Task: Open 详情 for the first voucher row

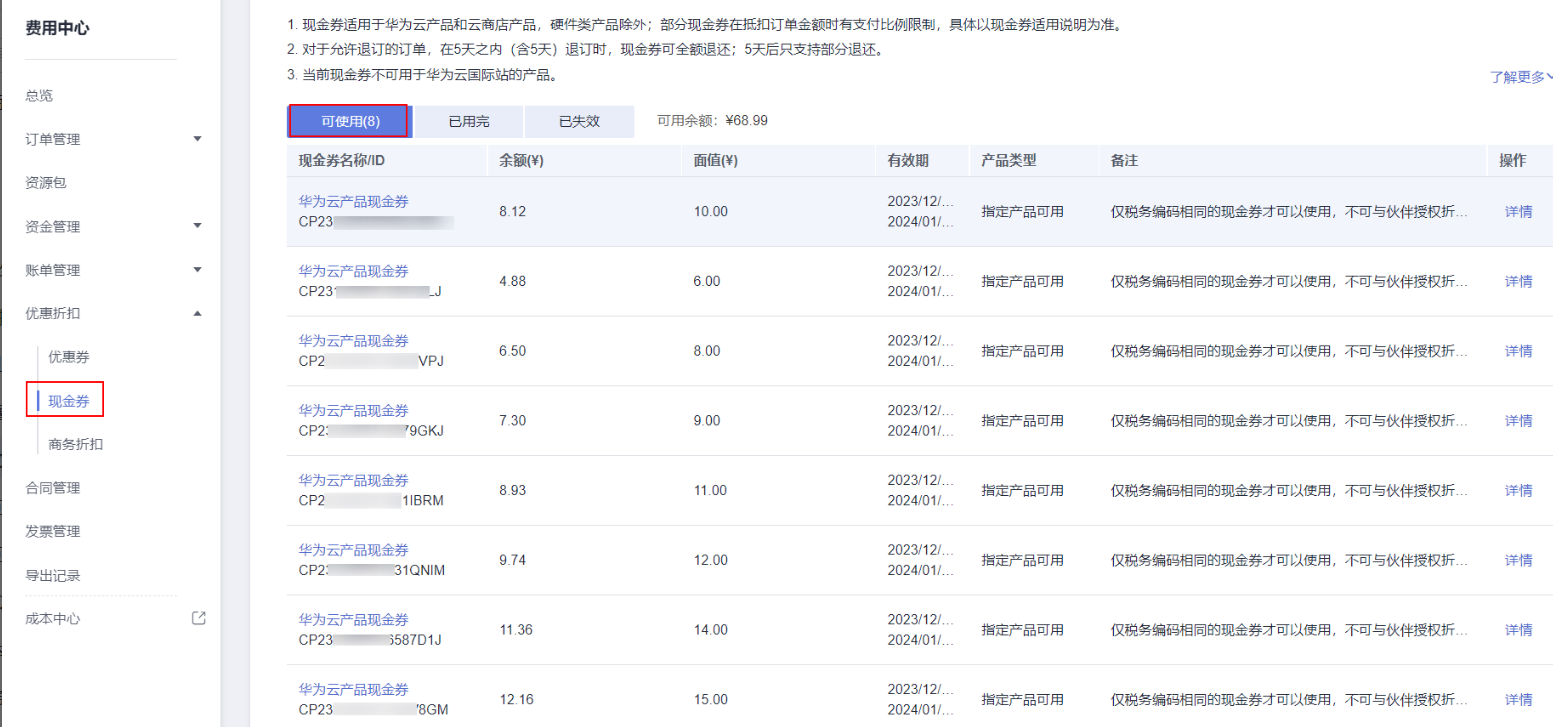Action: (x=1518, y=211)
